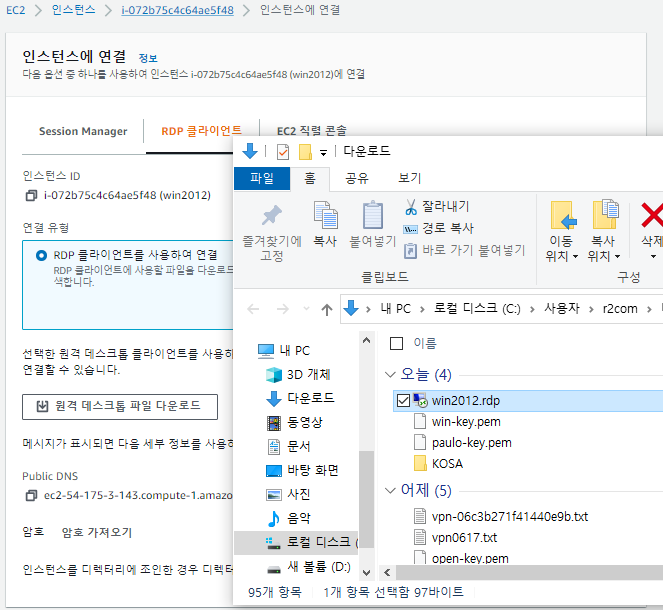
Task: Switch to the RDP 클라이언트 tab
Action: [201, 131]
